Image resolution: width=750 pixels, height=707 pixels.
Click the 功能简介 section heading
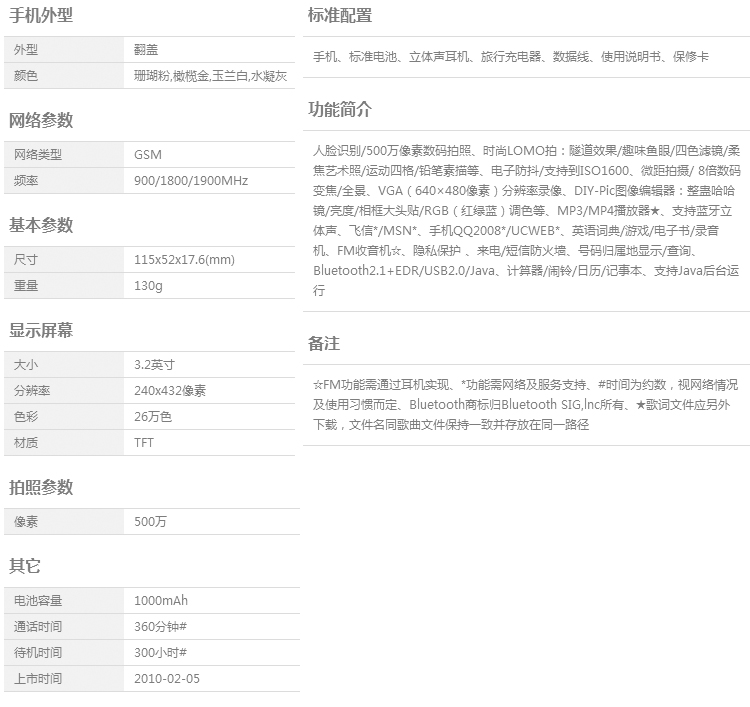[x=339, y=110]
